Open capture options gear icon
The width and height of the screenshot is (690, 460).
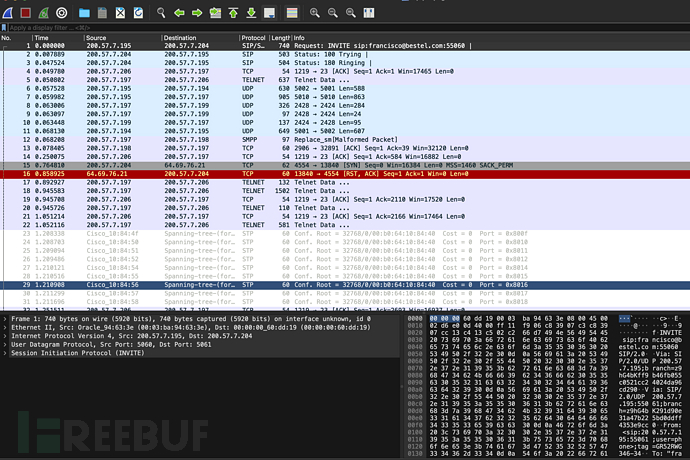pyautogui.click(x=62, y=13)
